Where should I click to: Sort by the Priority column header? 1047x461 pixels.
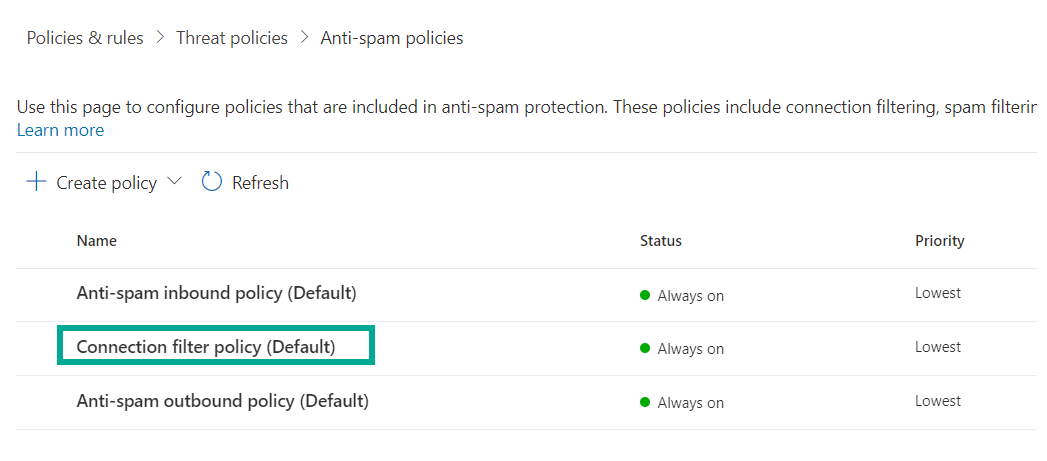pos(939,241)
